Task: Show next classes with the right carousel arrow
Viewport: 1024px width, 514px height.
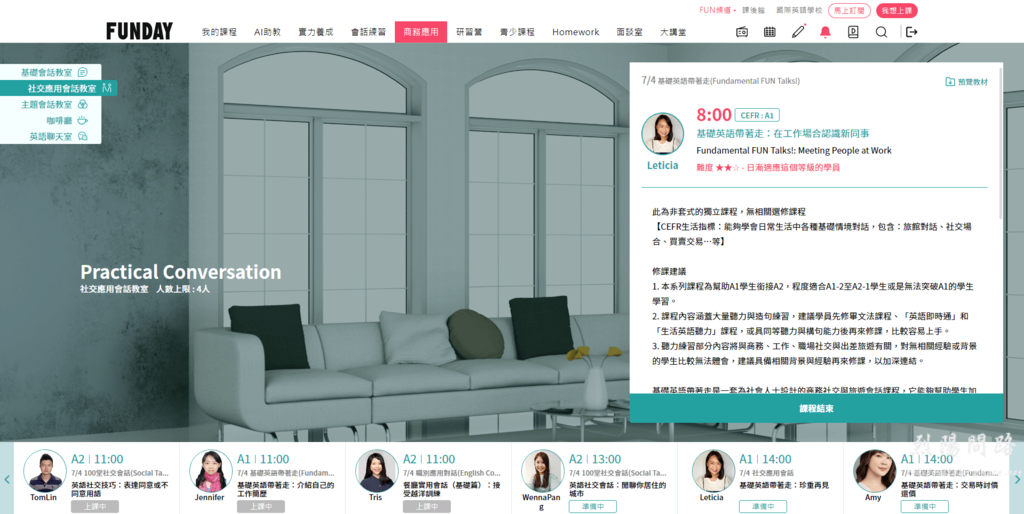Action: (x=1017, y=479)
